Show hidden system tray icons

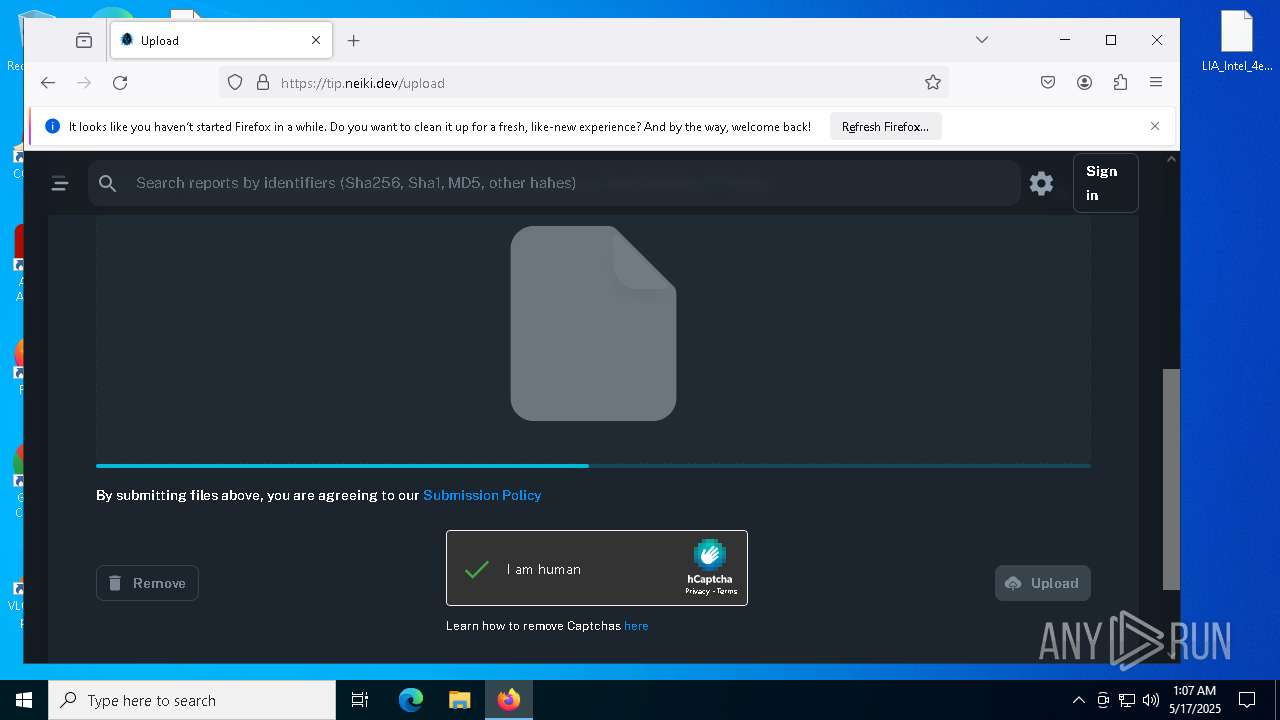click(1078, 700)
